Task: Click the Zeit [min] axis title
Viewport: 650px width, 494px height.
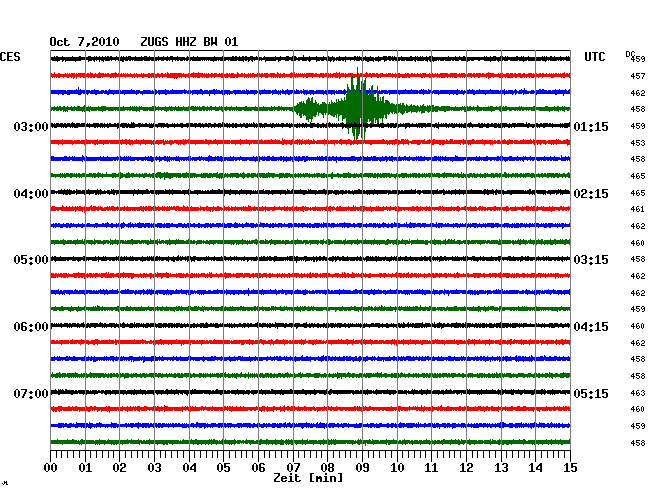Action: tap(308, 478)
